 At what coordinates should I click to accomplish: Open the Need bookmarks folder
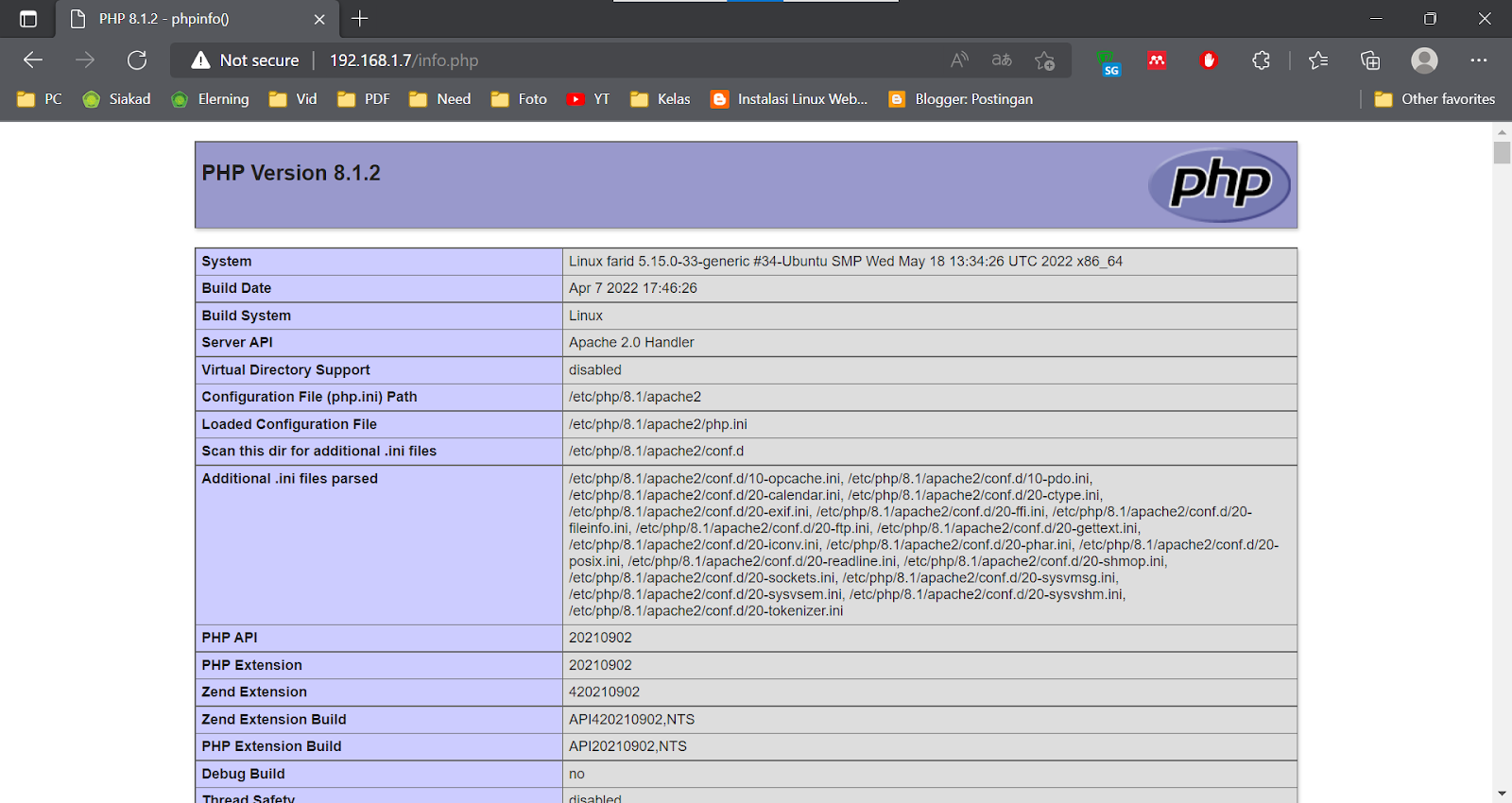click(439, 99)
